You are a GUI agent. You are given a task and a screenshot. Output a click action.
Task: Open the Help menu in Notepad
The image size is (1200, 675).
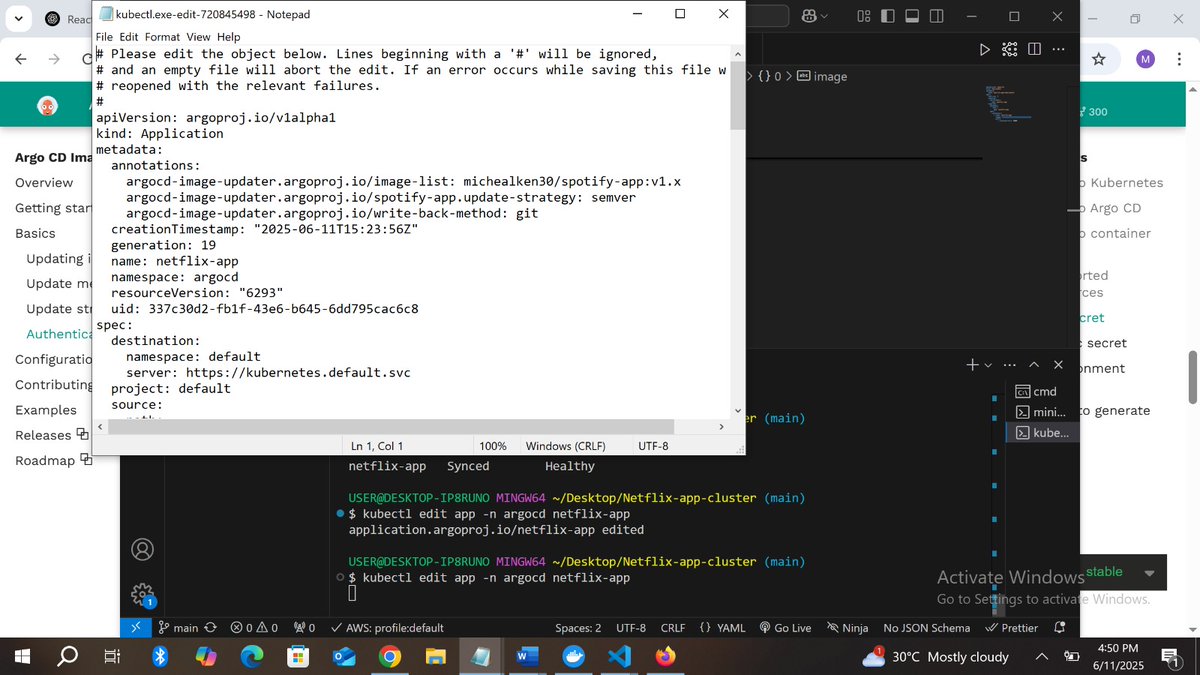228,37
